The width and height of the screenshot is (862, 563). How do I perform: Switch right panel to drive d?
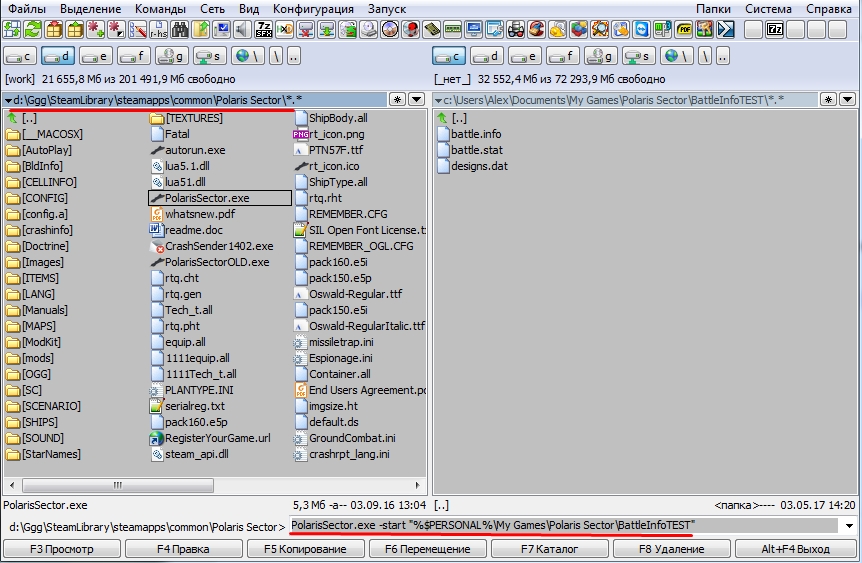pos(487,56)
